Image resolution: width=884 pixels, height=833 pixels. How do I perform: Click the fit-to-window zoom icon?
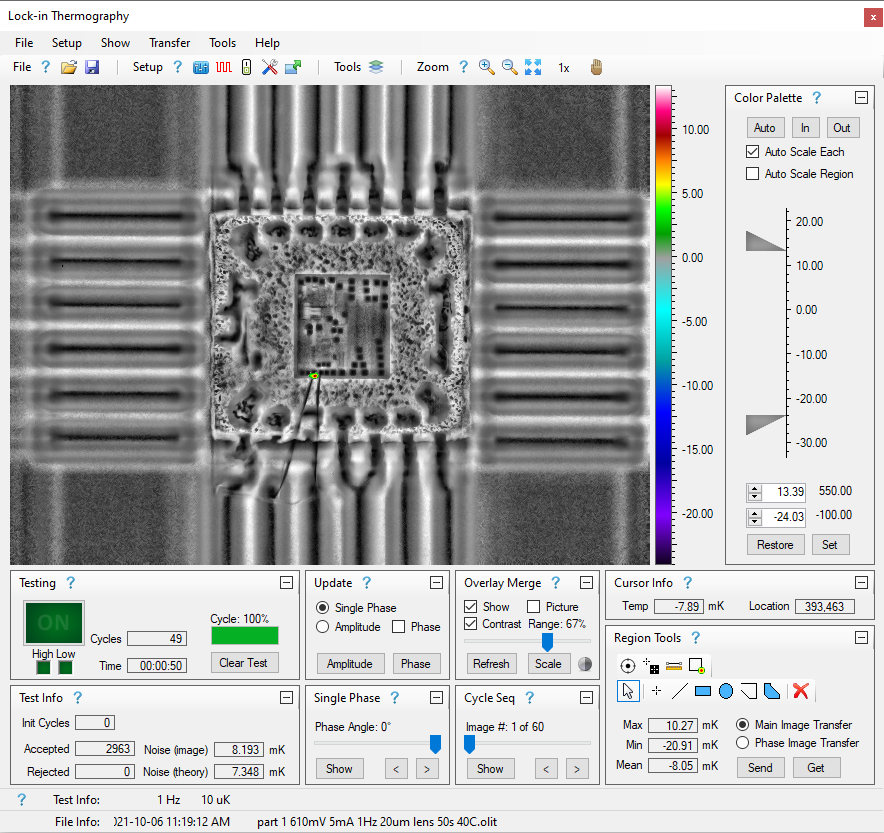[x=533, y=67]
